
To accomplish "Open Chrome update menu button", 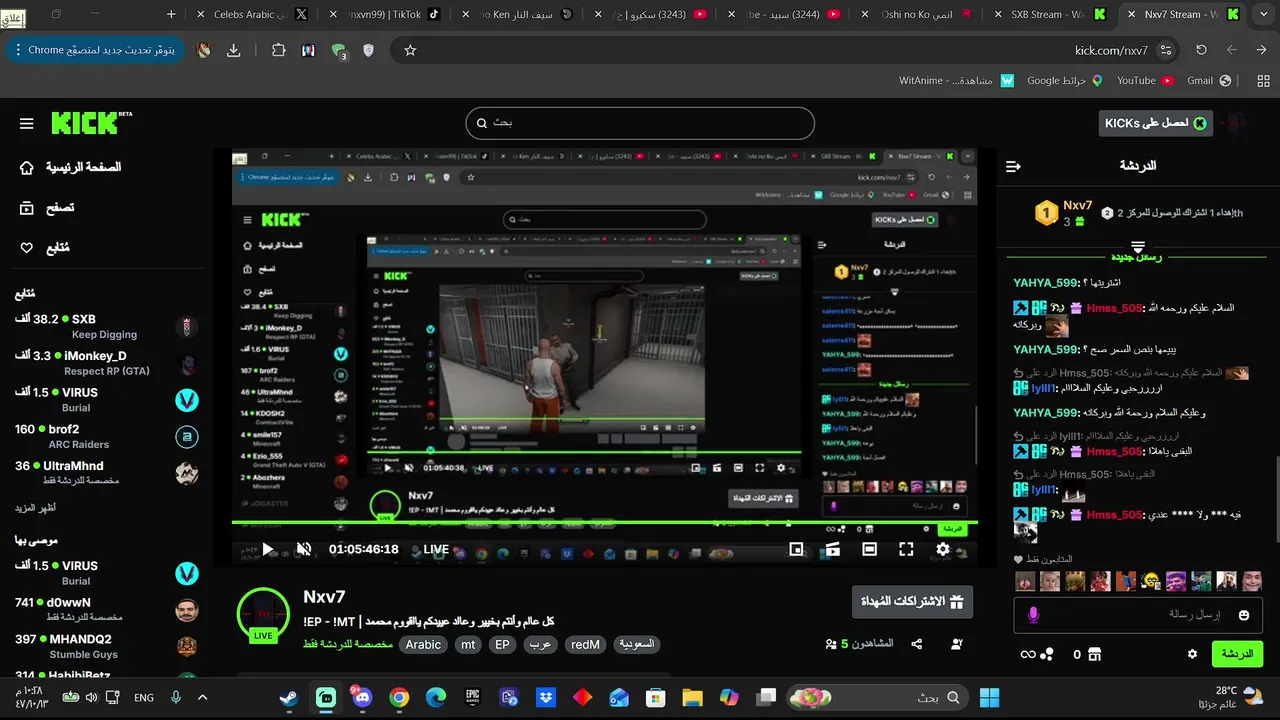I will [x=95, y=50].
